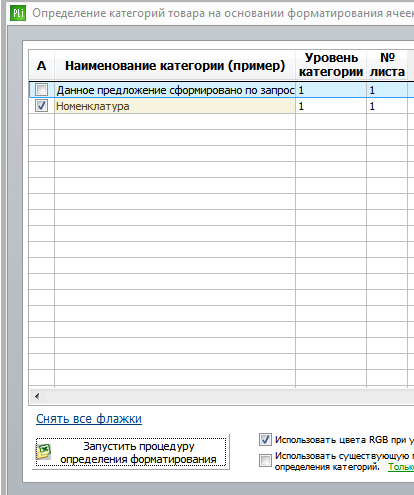The height and width of the screenshot is (495, 414).
Task: Click 'Запустить процедуру определения форматирования' button
Action: click(131, 452)
